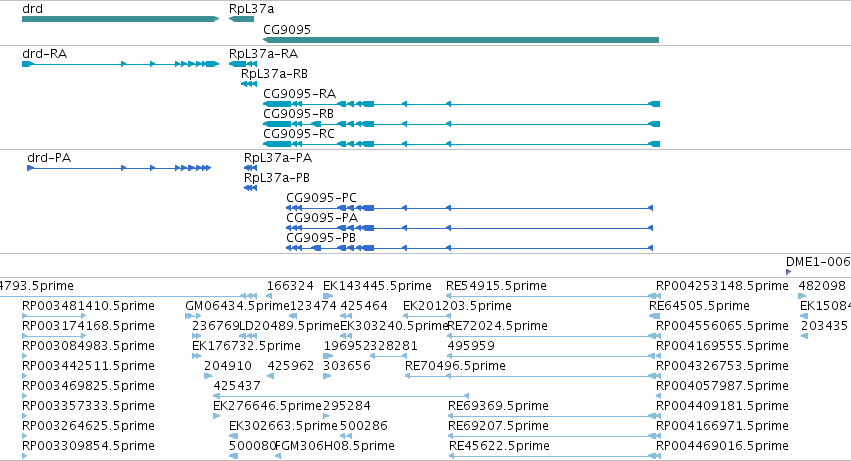Select feature 425437
Viewport: 851px width, 461px height.
(237, 386)
